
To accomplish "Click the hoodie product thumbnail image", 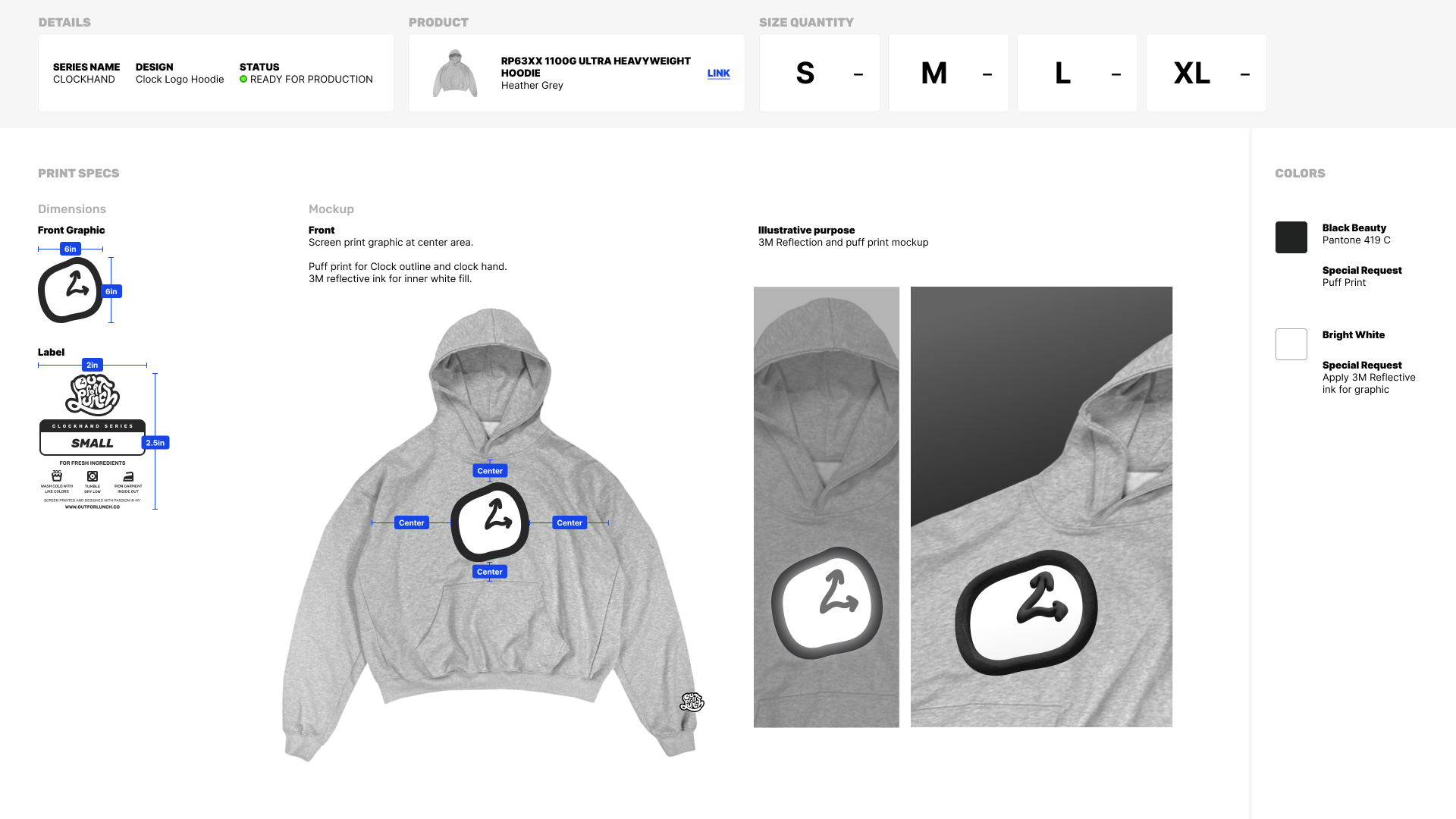I will (x=455, y=73).
